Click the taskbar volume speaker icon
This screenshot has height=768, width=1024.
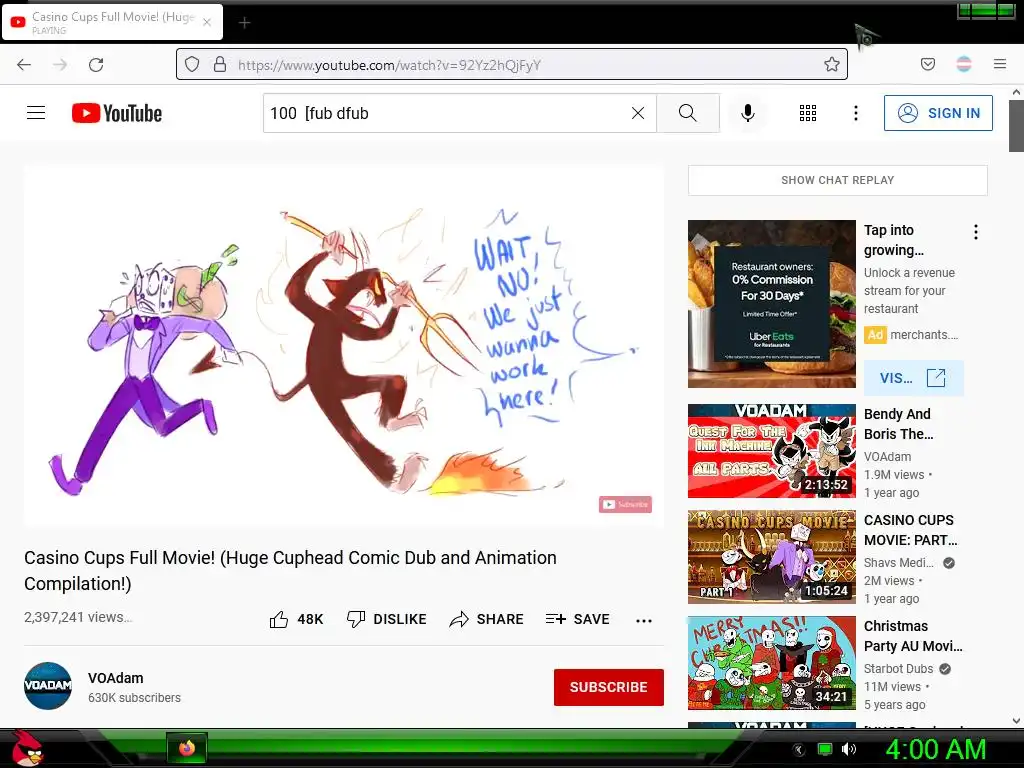click(849, 749)
